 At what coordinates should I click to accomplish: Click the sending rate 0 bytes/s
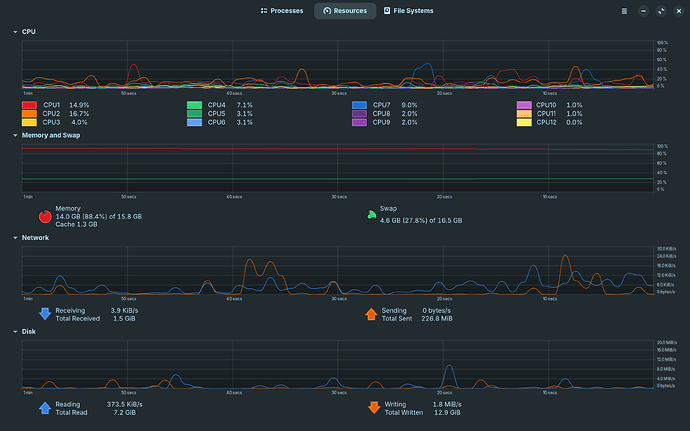(x=437, y=310)
